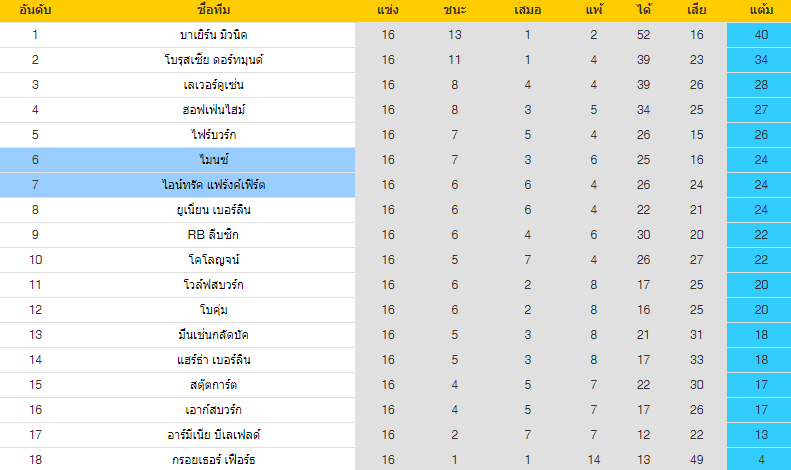Select the ไอน์ทรัค แฟร้งค์เฟิร์ต team row

[x=178, y=185]
